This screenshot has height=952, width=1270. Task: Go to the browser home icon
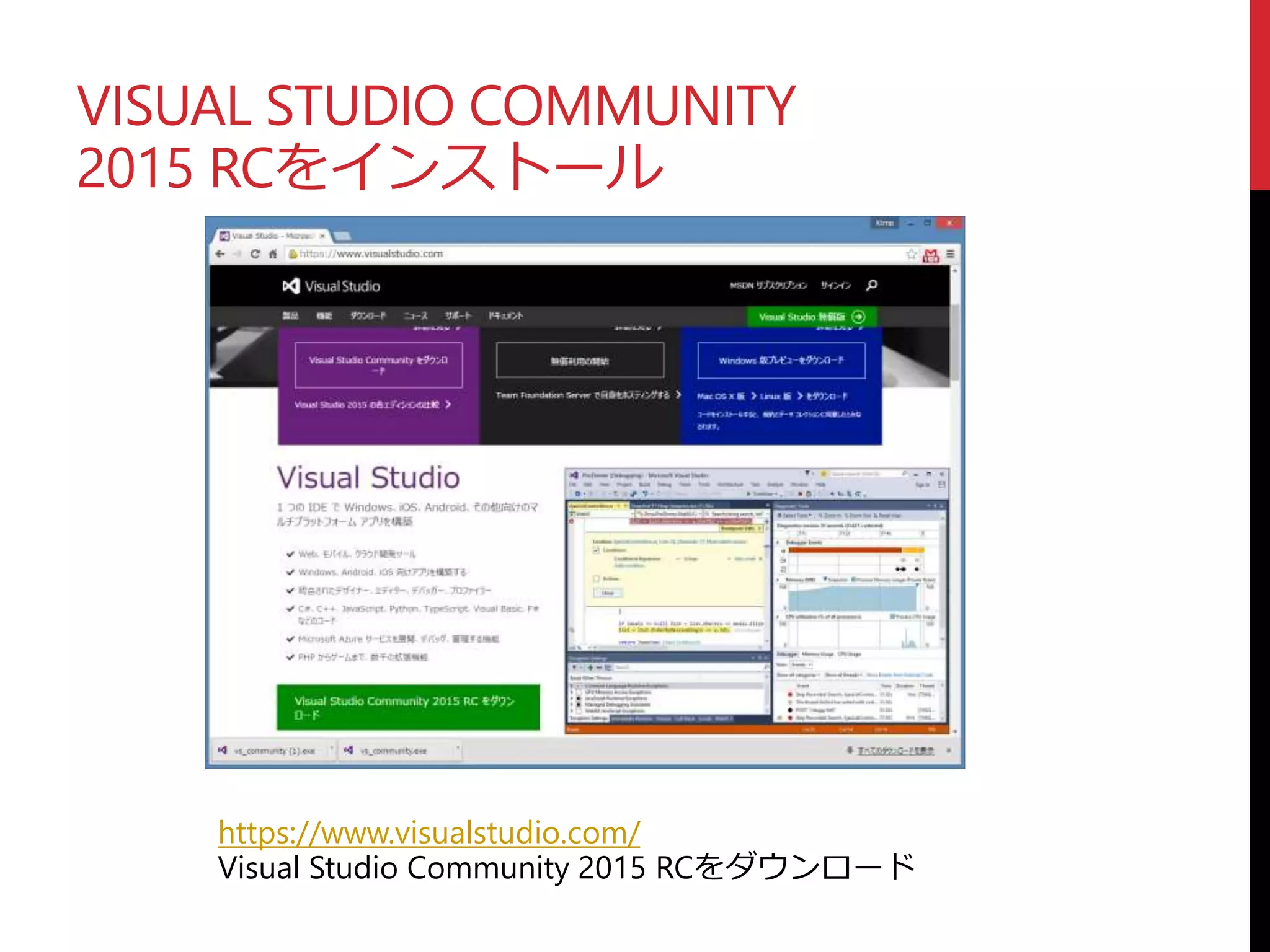pos(273,254)
